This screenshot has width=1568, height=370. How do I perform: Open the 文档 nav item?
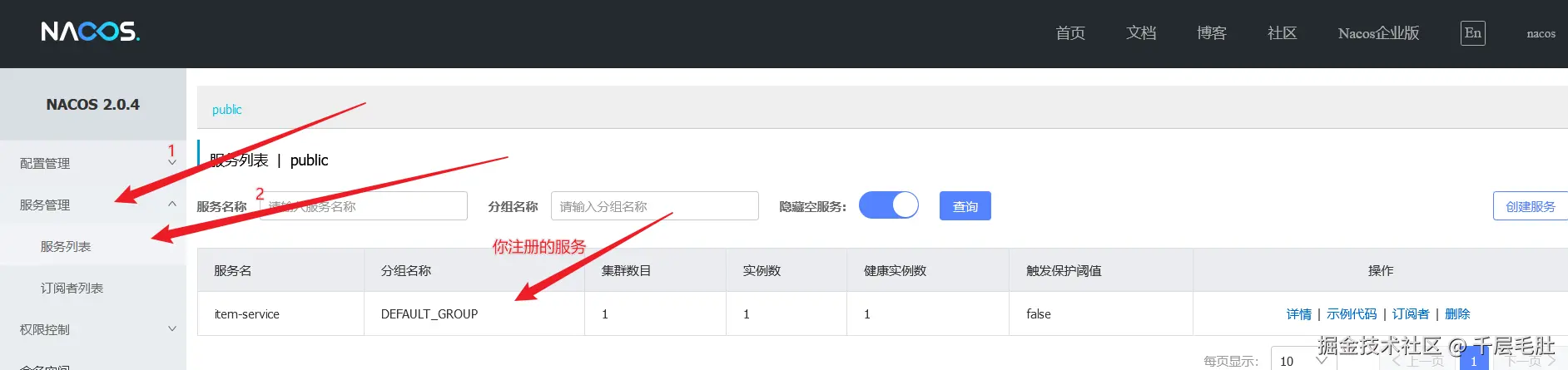pos(1141,33)
